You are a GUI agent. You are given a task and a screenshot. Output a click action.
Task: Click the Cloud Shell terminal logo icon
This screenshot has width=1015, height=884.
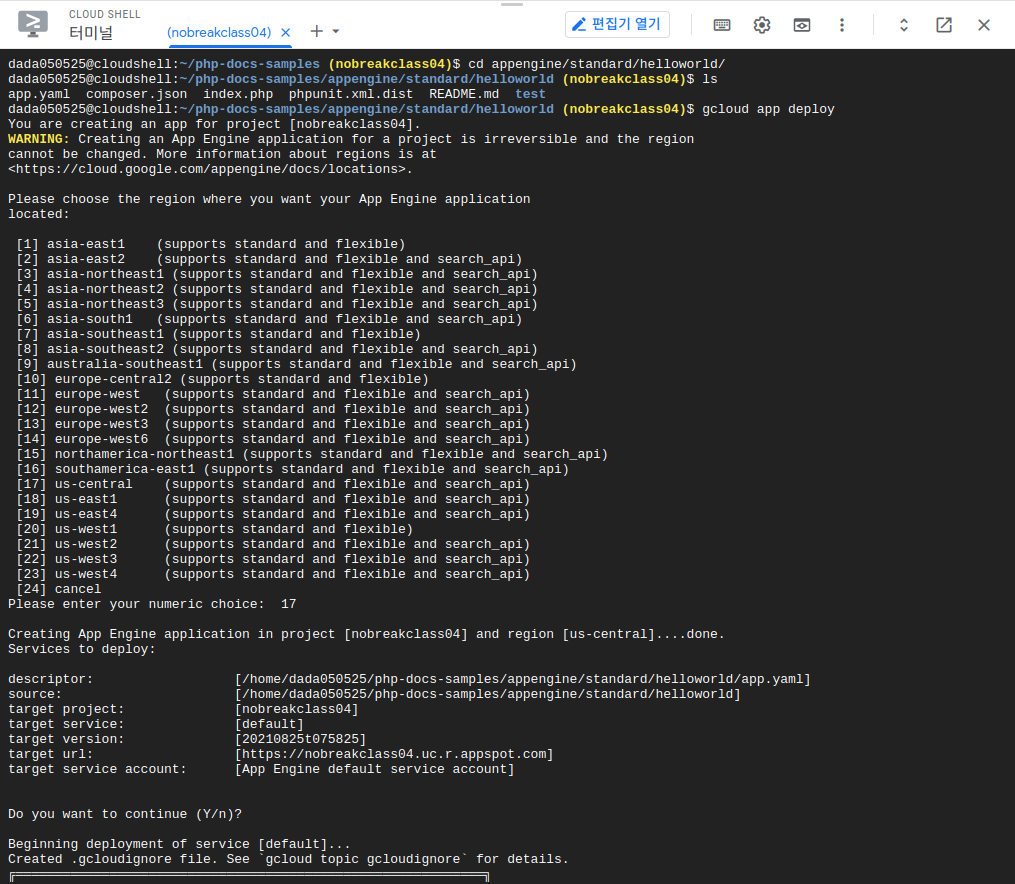[x=32, y=24]
